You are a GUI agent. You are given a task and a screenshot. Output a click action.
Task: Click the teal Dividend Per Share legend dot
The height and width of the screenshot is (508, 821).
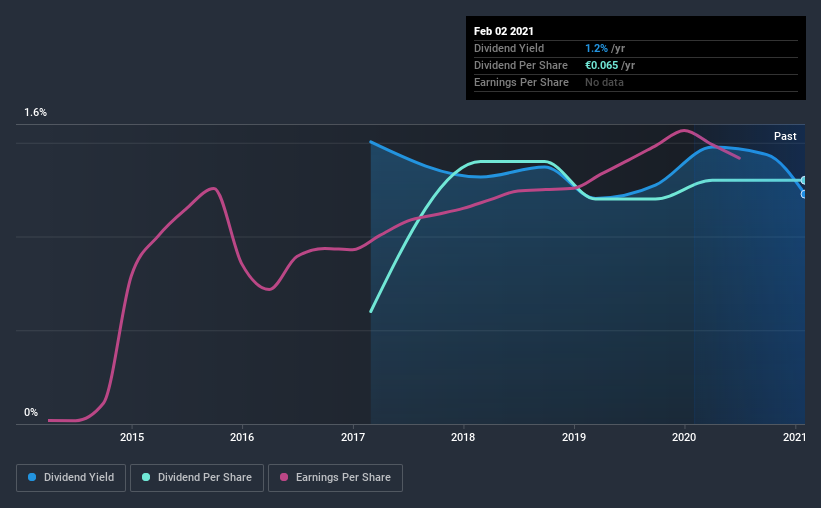146,477
